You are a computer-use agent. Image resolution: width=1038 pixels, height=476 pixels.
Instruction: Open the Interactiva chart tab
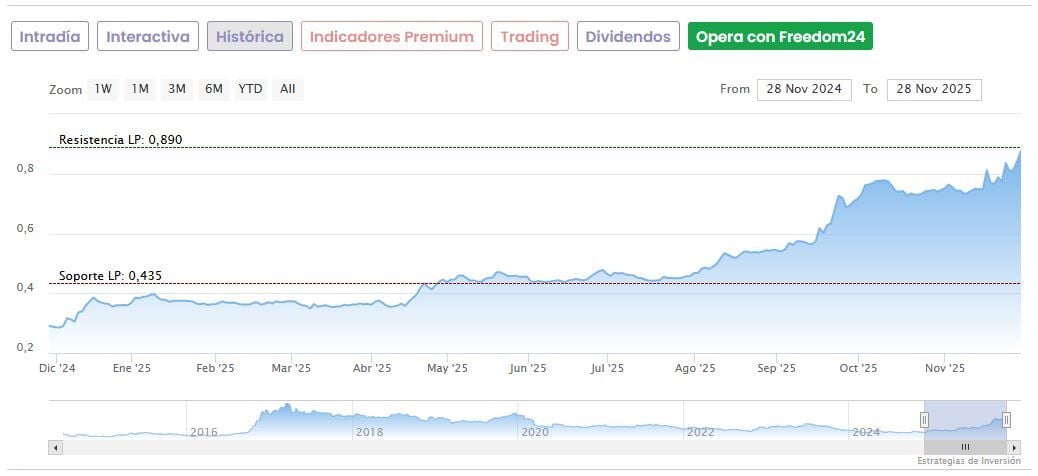point(148,37)
